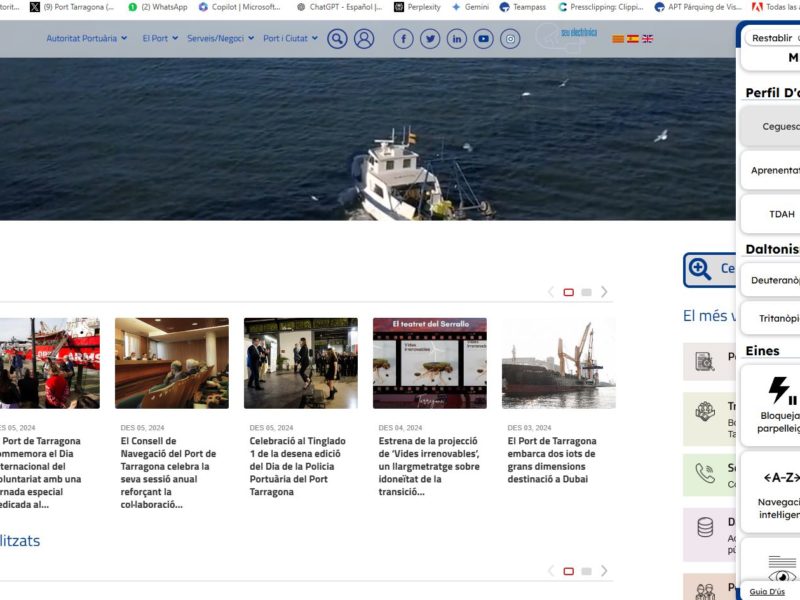Click the Policia Portuària event photo thumbnail
The width and height of the screenshot is (800, 600).
[301, 363]
